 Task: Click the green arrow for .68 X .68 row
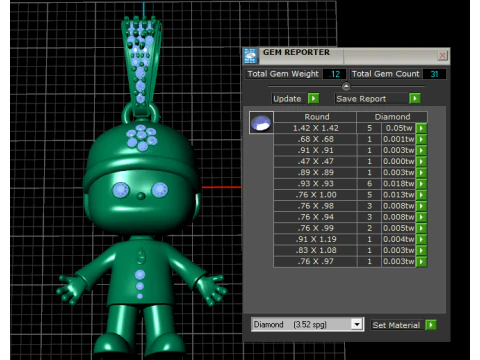(x=422, y=139)
